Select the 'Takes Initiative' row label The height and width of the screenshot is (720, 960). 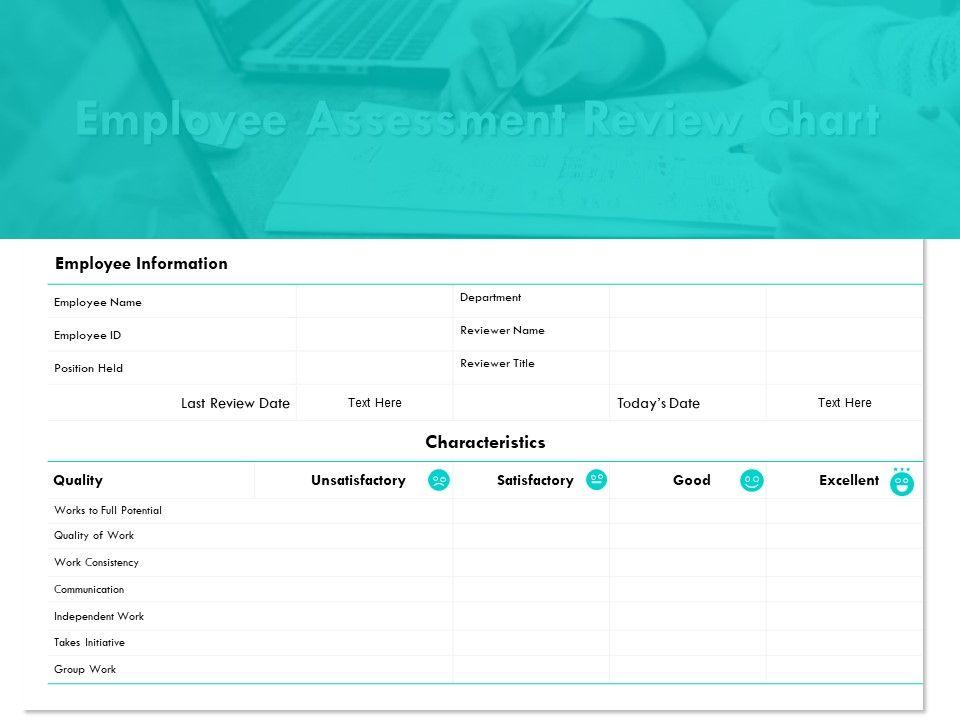coord(89,642)
